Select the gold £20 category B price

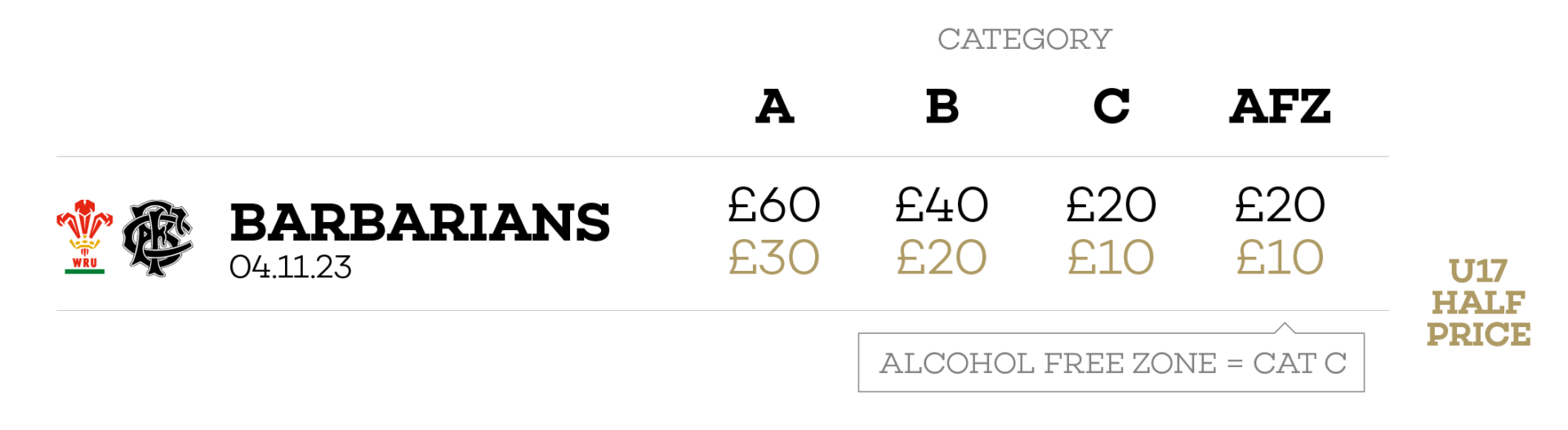[942, 258]
